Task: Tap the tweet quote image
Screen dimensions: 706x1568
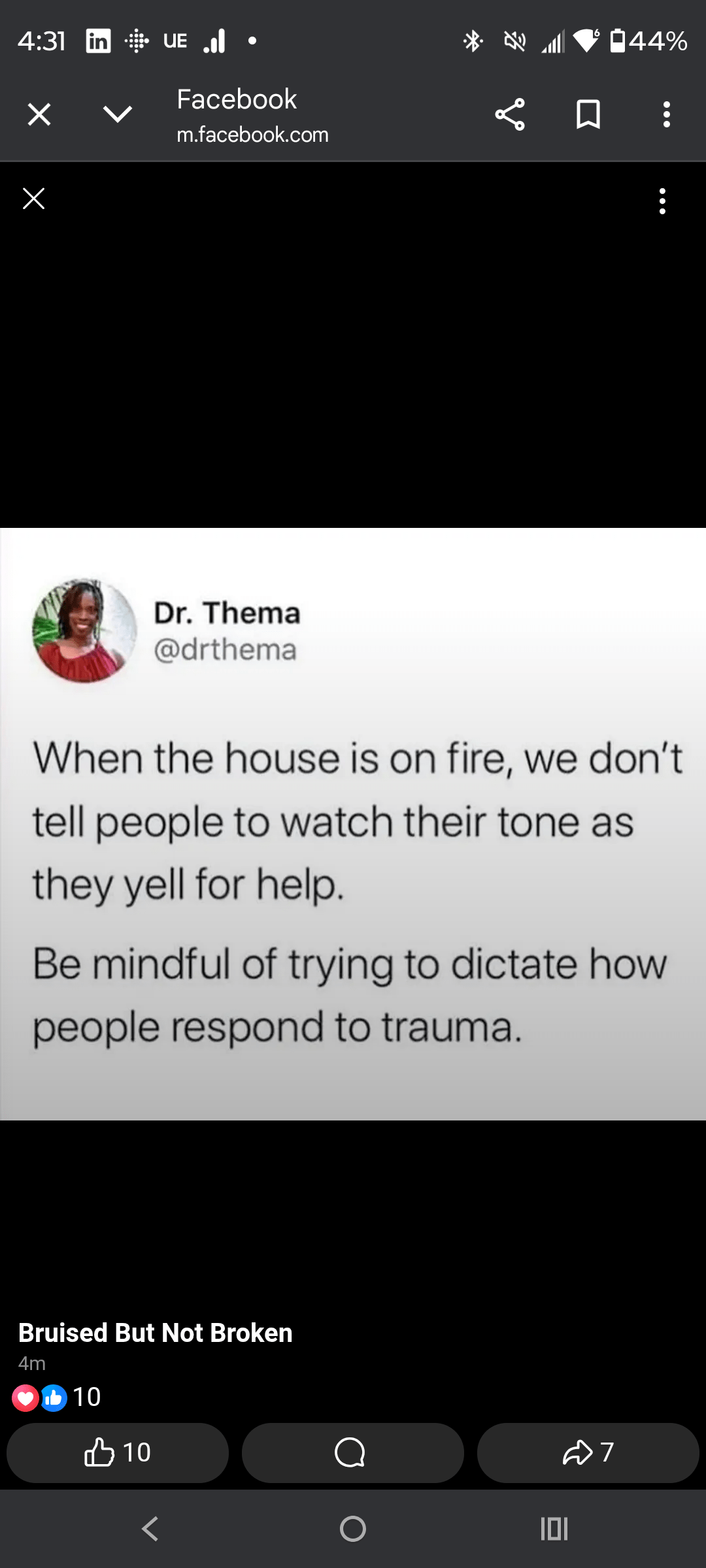Action: (x=353, y=824)
